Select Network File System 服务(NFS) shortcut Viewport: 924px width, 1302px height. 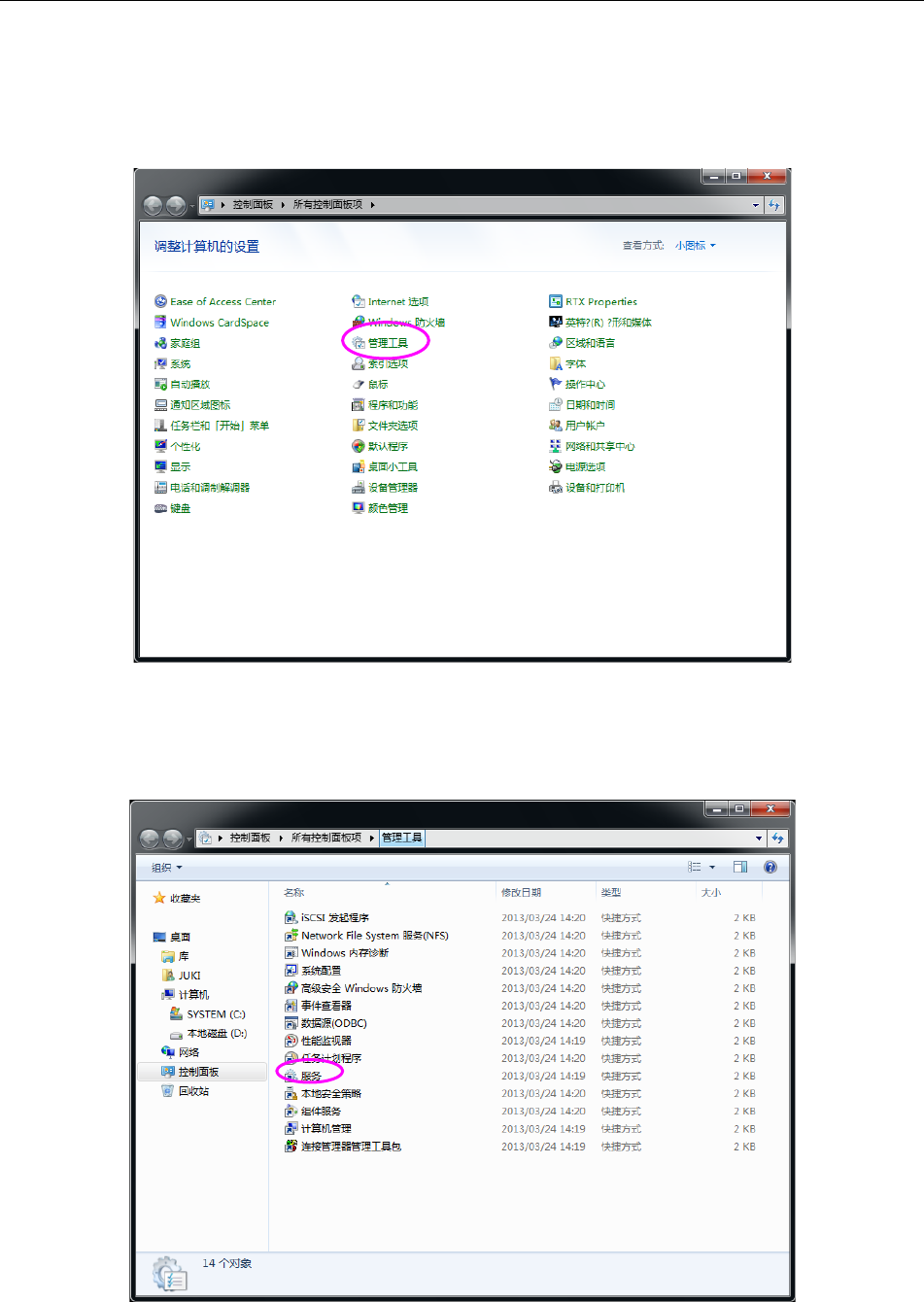click(366, 935)
